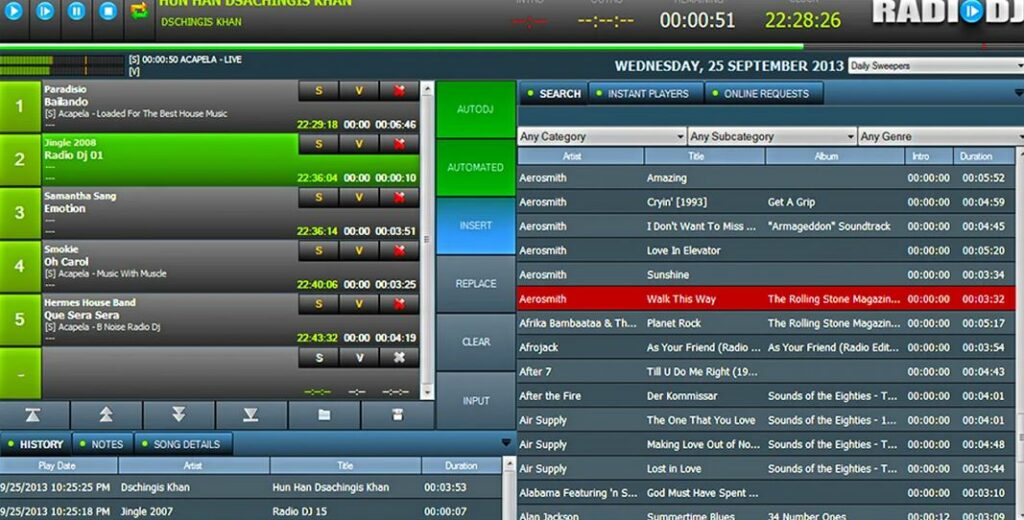Collapse the Search panel with its arrow
The image size is (1024, 520).
[x=1019, y=93]
